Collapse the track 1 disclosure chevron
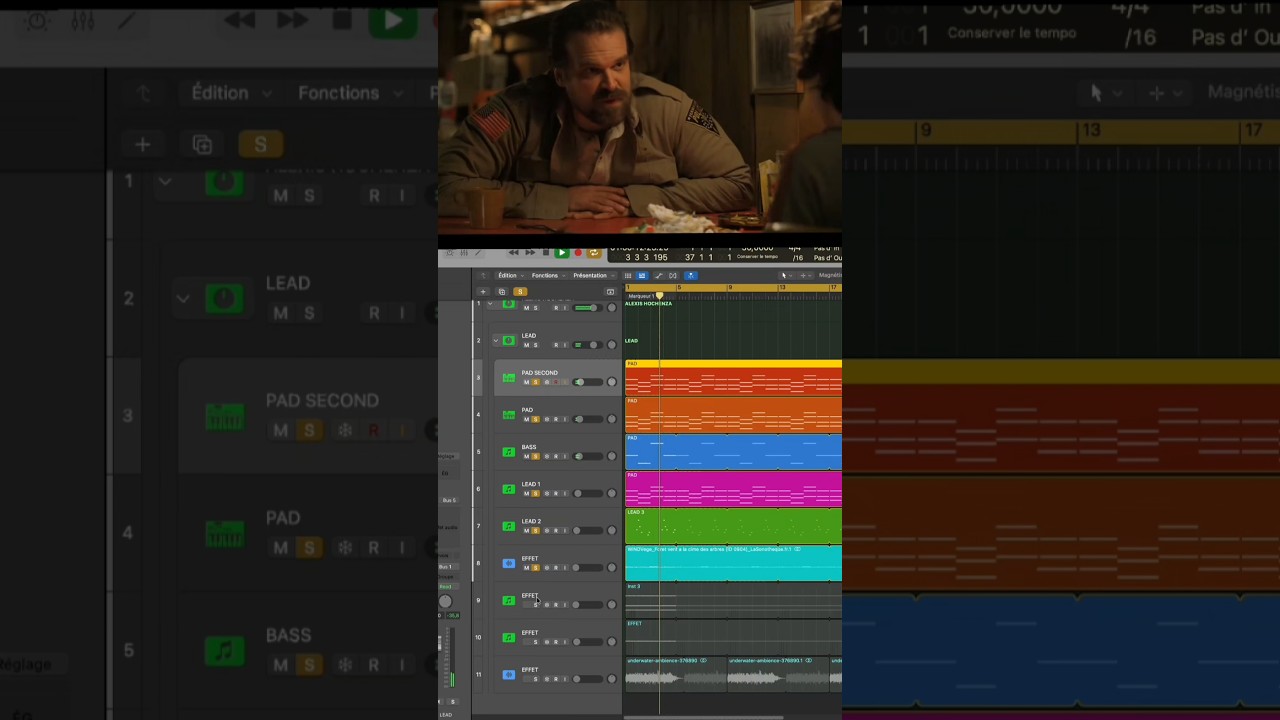 (x=489, y=304)
